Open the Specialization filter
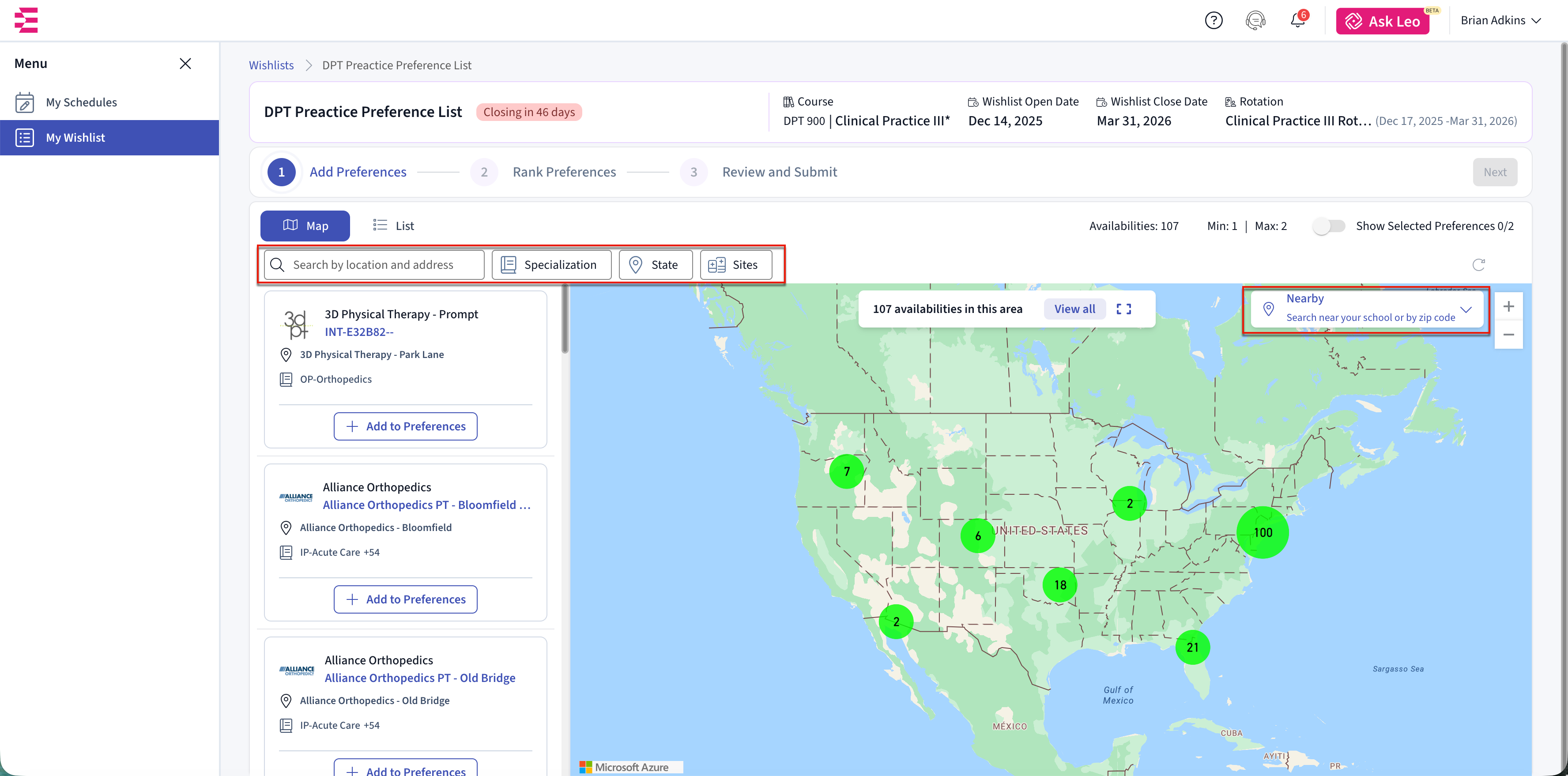The height and width of the screenshot is (776, 1568). coord(551,265)
